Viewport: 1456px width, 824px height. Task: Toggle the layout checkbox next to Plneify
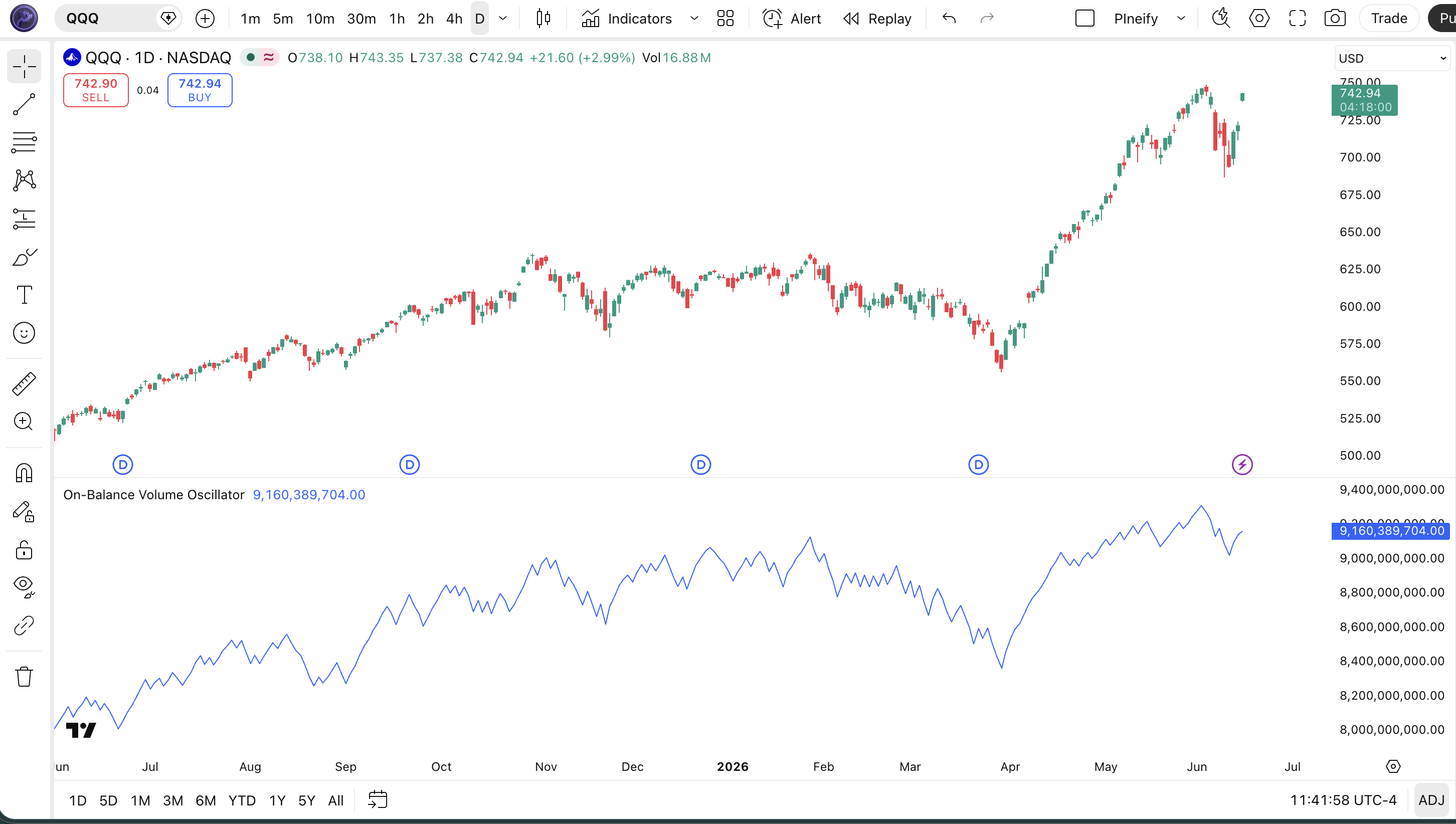[x=1084, y=19]
